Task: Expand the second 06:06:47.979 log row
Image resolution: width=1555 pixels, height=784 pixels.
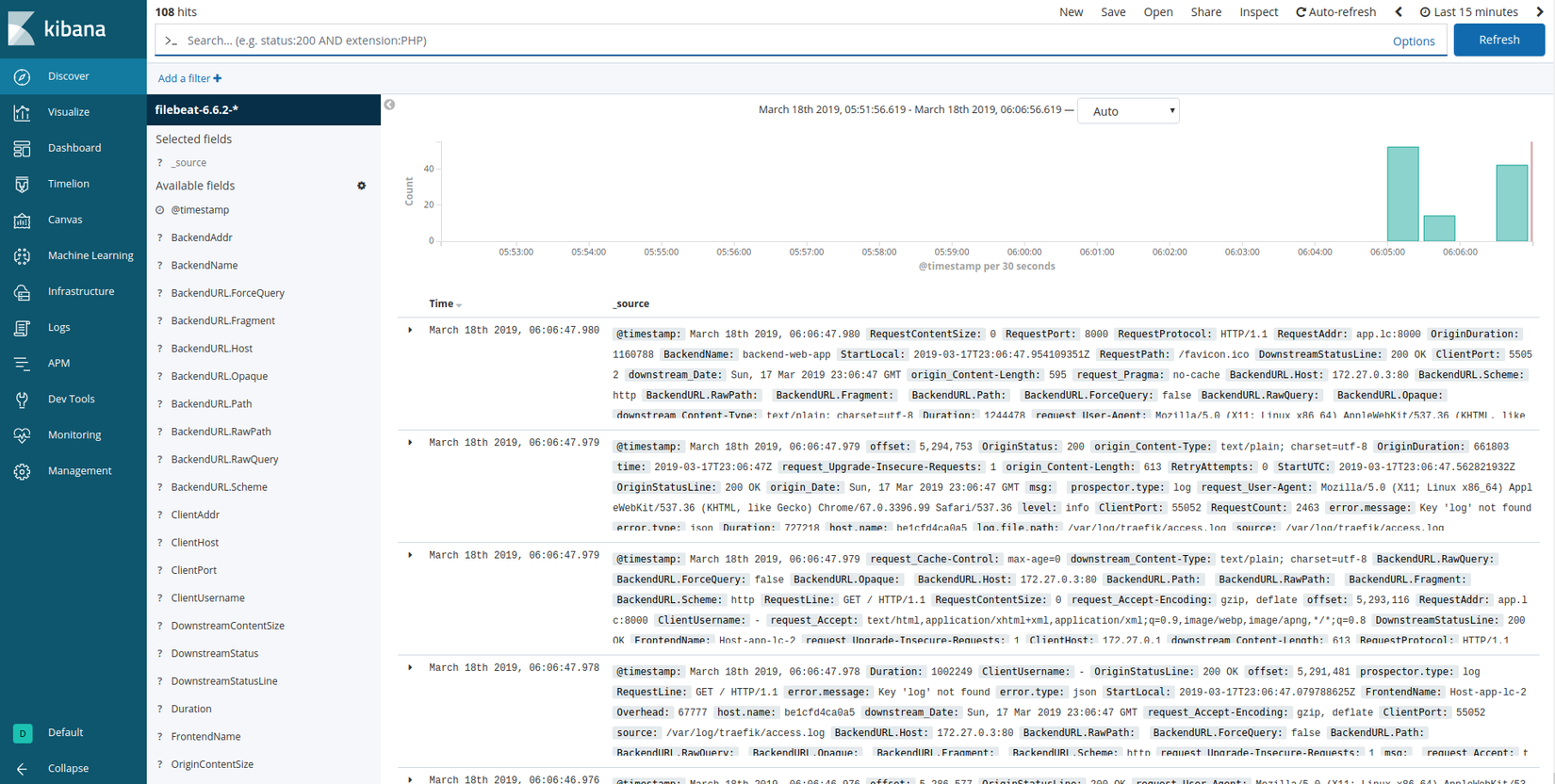Action: click(x=410, y=555)
